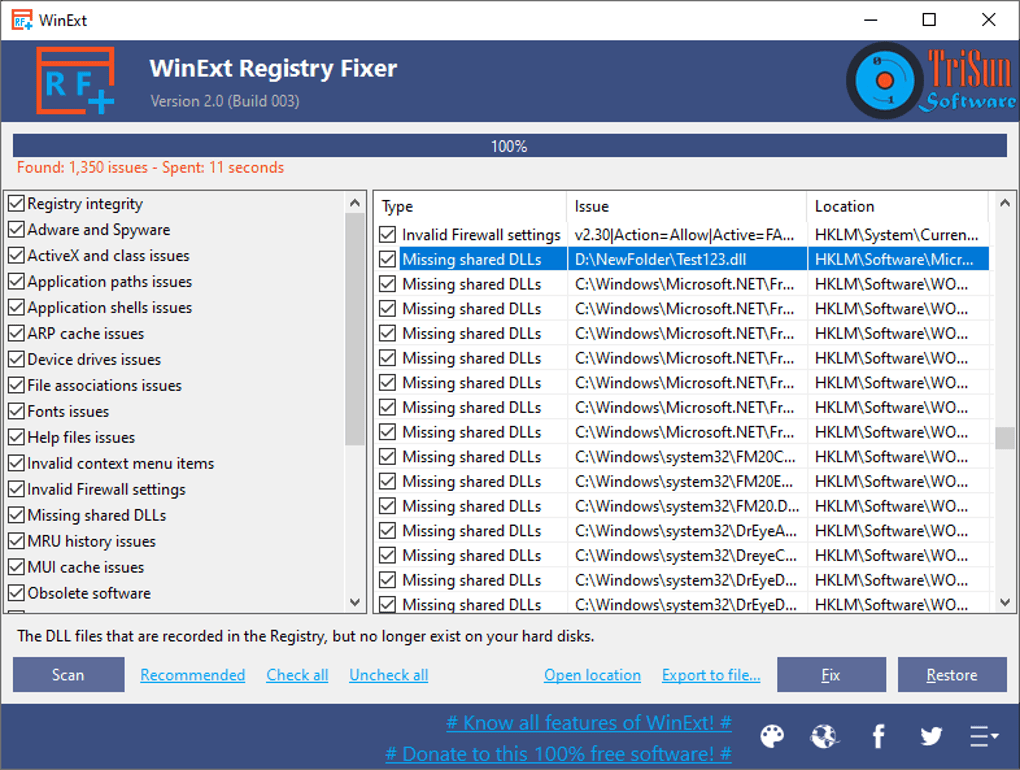Select File associations issues category
The image size is (1020, 770).
(x=104, y=386)
